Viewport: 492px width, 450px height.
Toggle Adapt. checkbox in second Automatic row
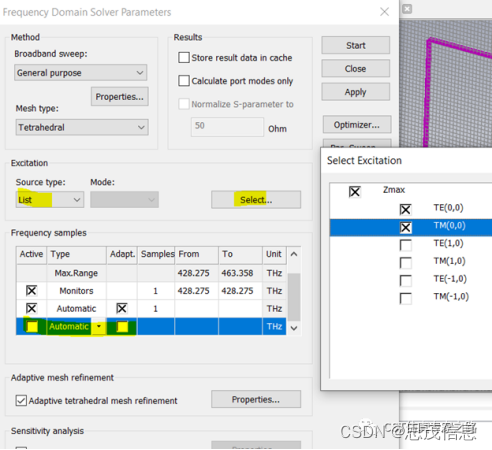(x=122, y=308)
